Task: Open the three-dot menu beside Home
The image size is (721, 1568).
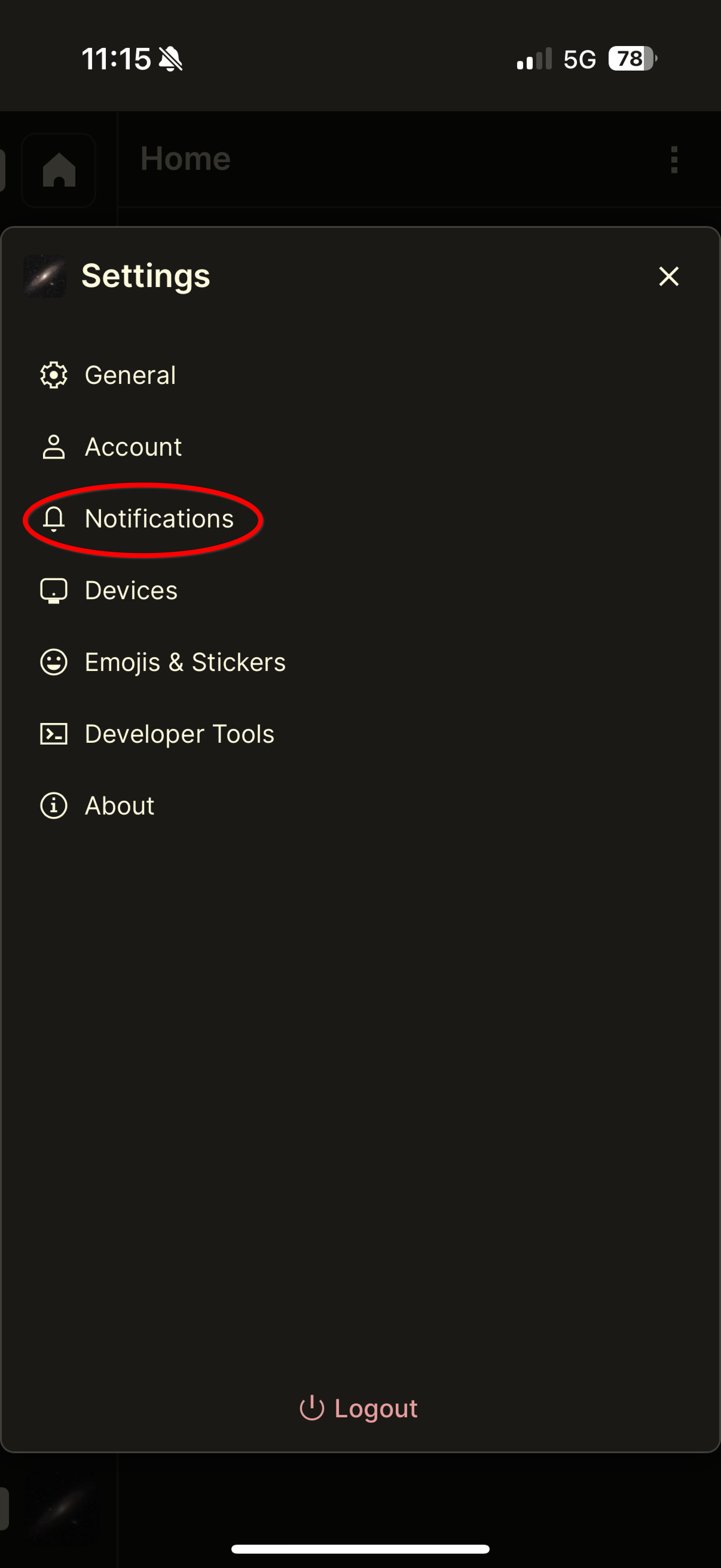Action: (673, 160)
